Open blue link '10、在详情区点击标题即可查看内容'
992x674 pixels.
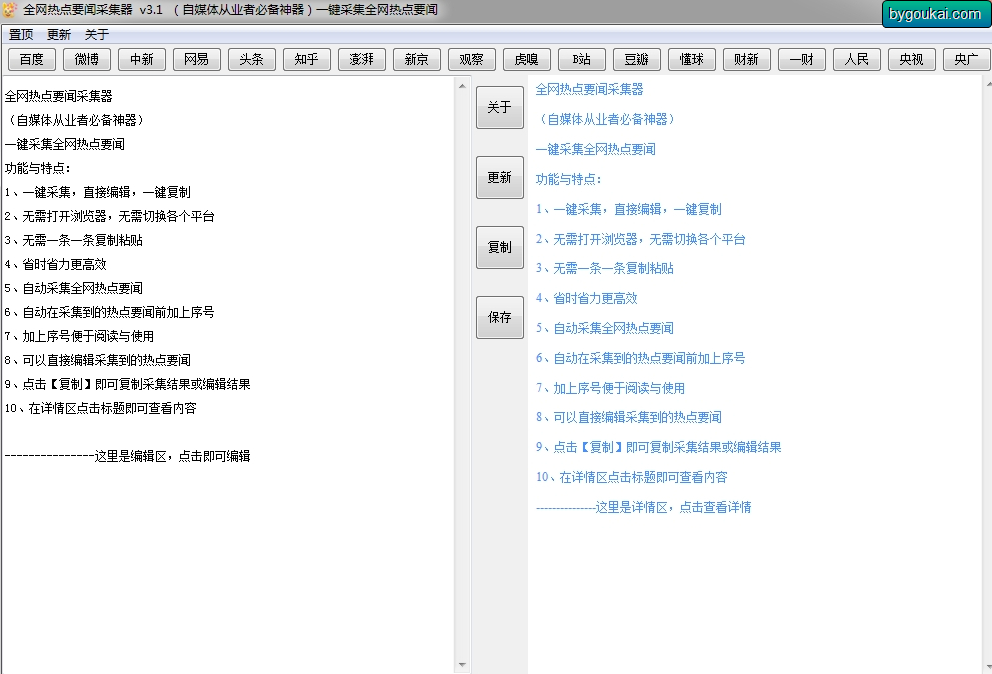point(631,477)
